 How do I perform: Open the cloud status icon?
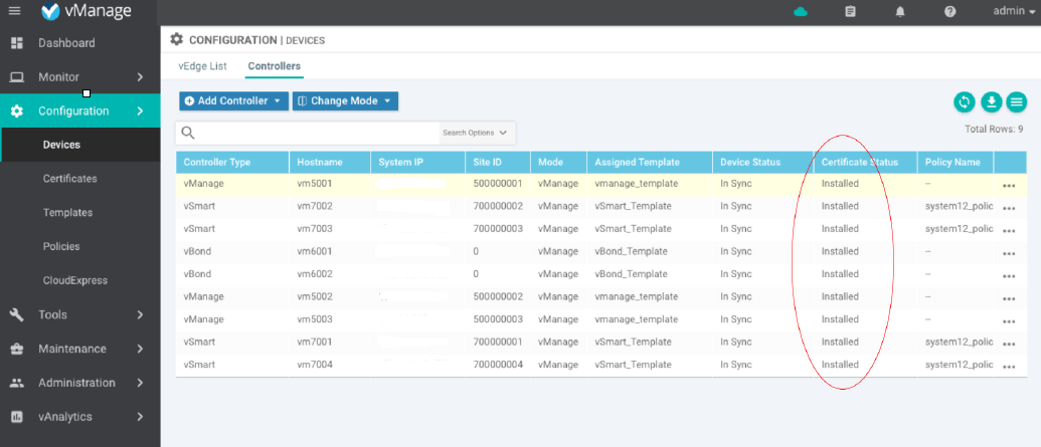[x=801, y=12]
